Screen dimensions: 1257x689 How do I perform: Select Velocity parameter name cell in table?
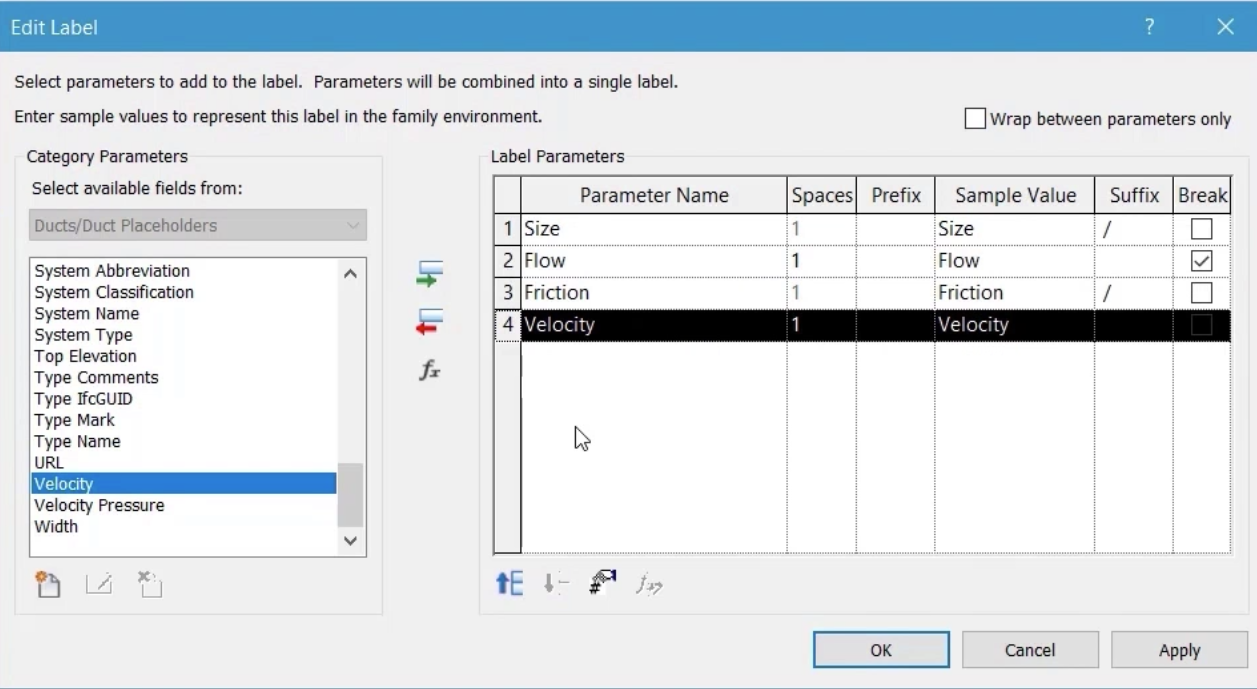tap(654, 325)
